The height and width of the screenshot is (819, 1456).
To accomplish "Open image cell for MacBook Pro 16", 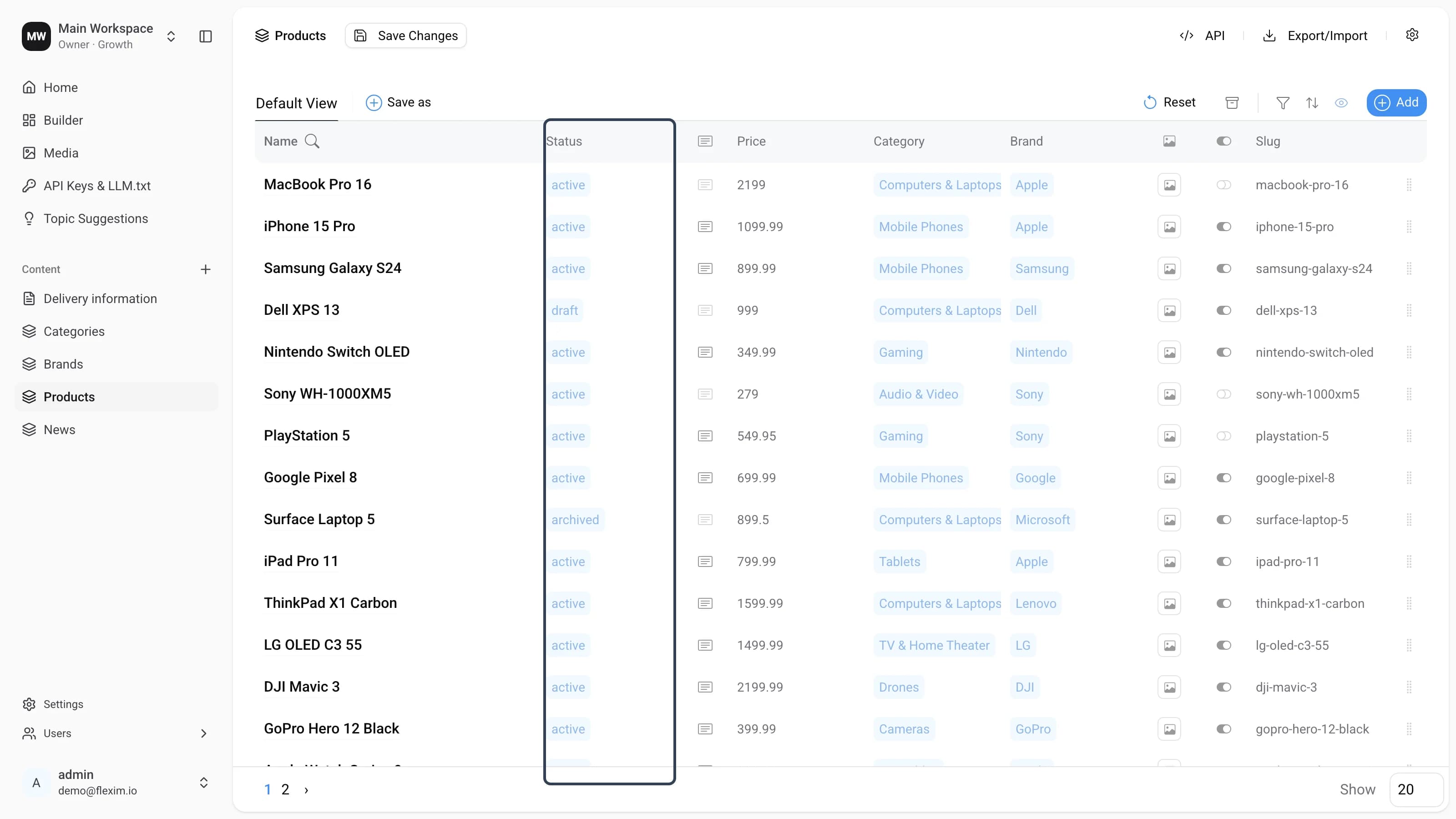I will coord(1169,185).
